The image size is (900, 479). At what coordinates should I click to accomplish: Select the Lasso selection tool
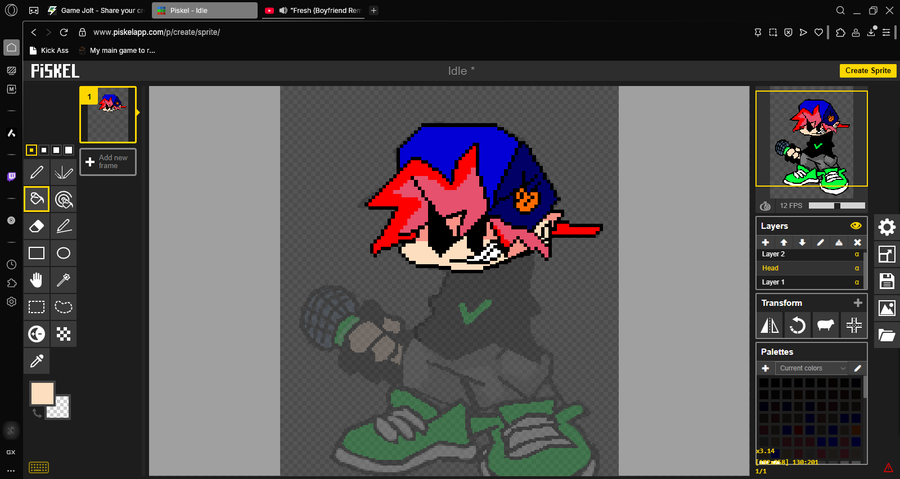[x=64, y=307]
